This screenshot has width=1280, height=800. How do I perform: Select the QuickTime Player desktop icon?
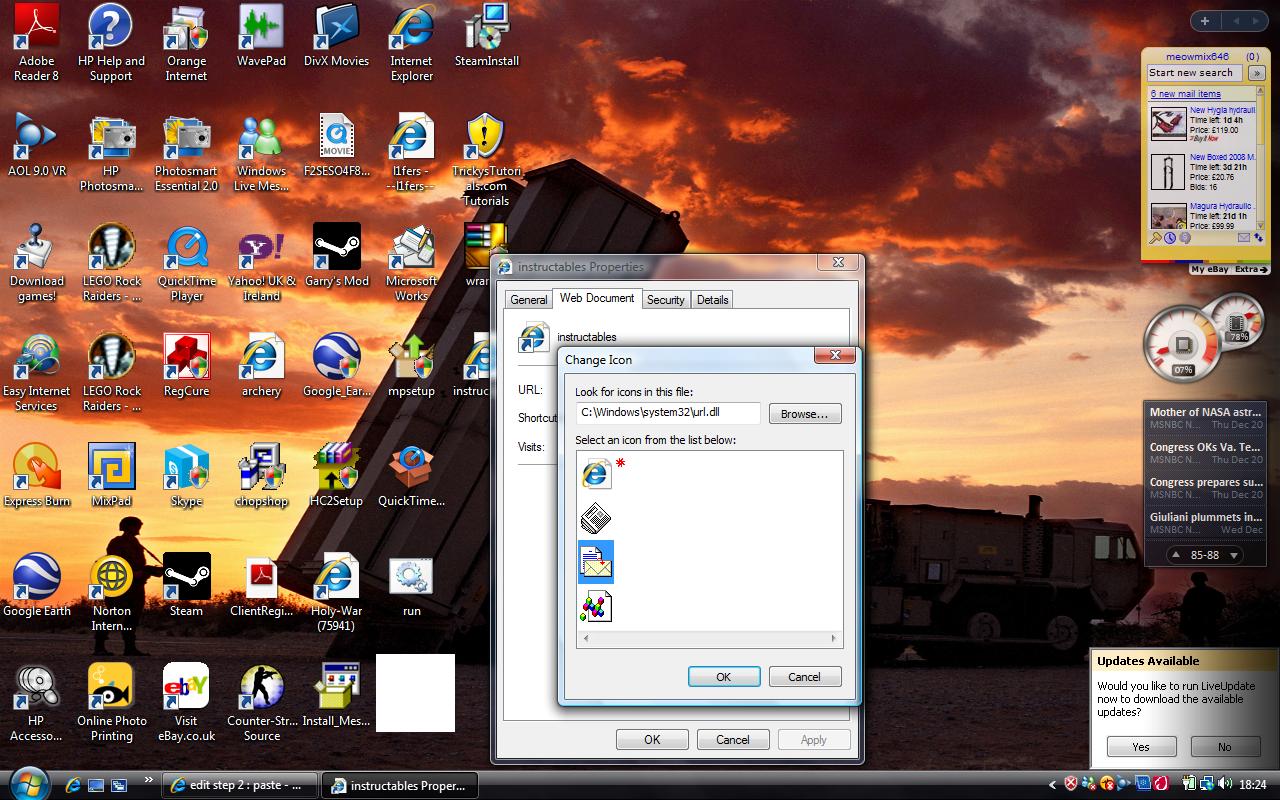click(x=186, y=263)
